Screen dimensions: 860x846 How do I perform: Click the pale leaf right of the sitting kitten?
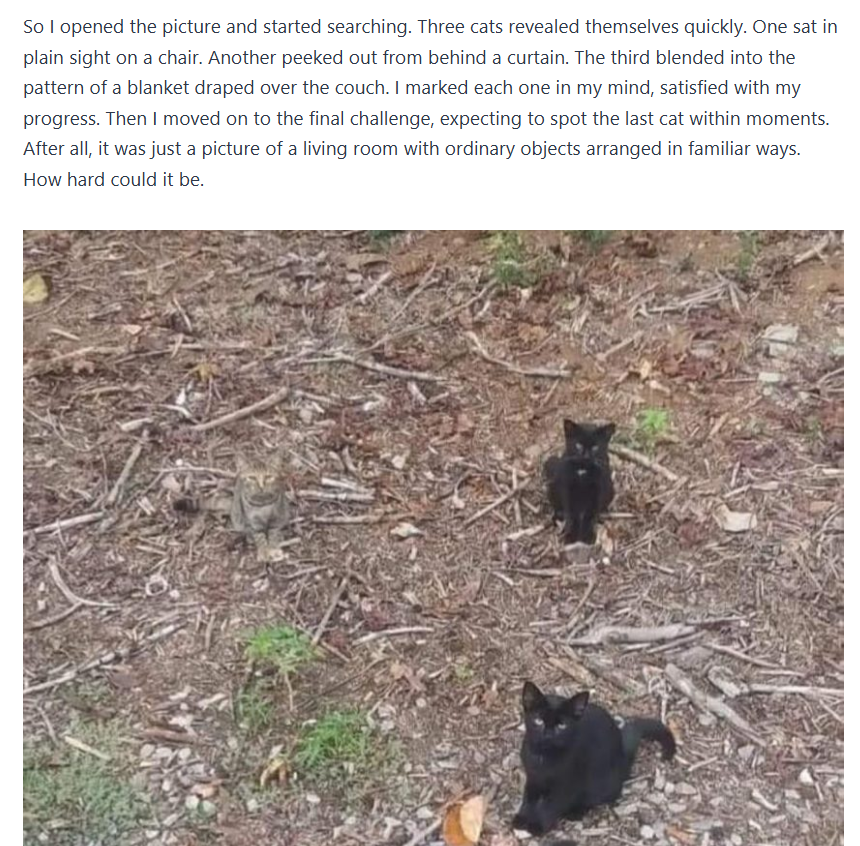[737, 518]
